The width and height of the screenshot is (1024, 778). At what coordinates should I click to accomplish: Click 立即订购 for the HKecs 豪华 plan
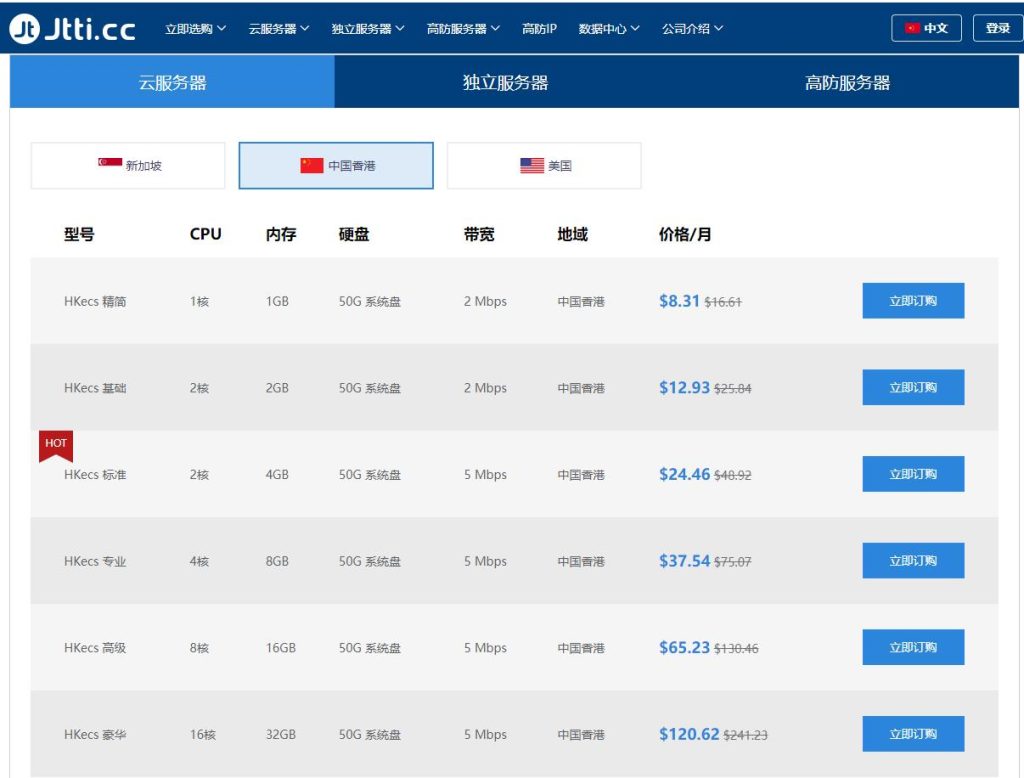pos(912,734)
